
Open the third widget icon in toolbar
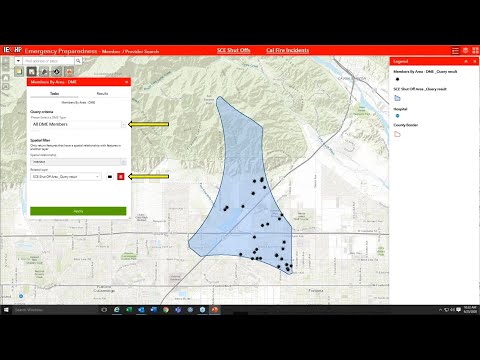(44, 72)
